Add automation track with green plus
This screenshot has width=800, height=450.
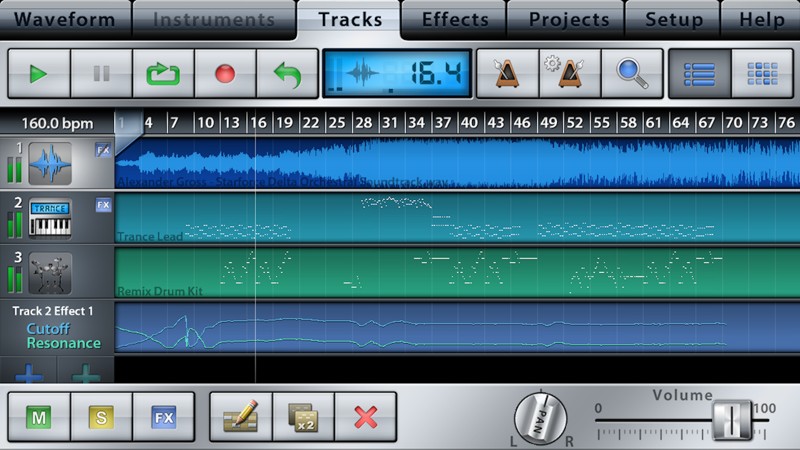click(86, 372)
